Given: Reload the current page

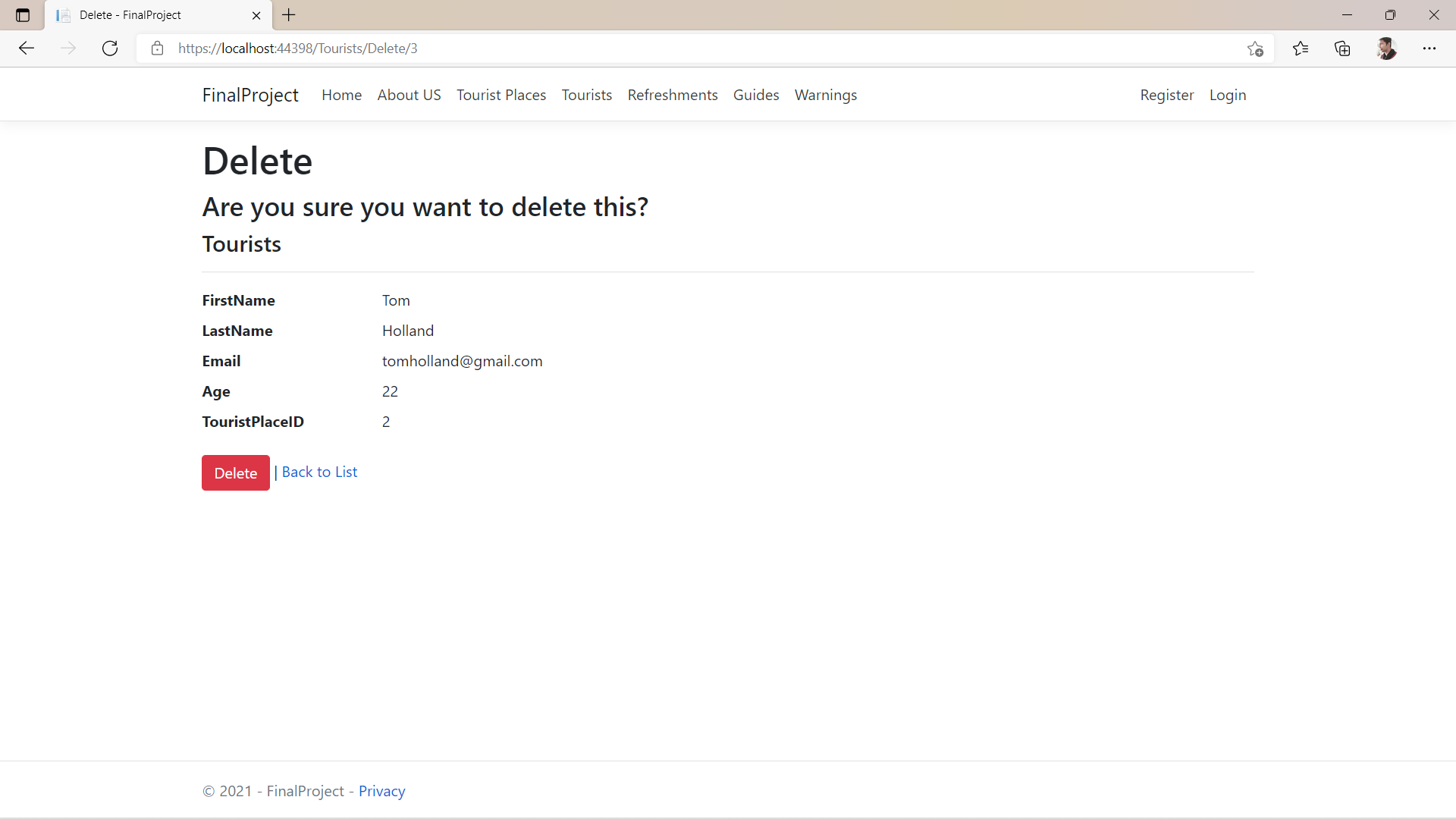Looking at the screenshot, I should click(110, 48).
